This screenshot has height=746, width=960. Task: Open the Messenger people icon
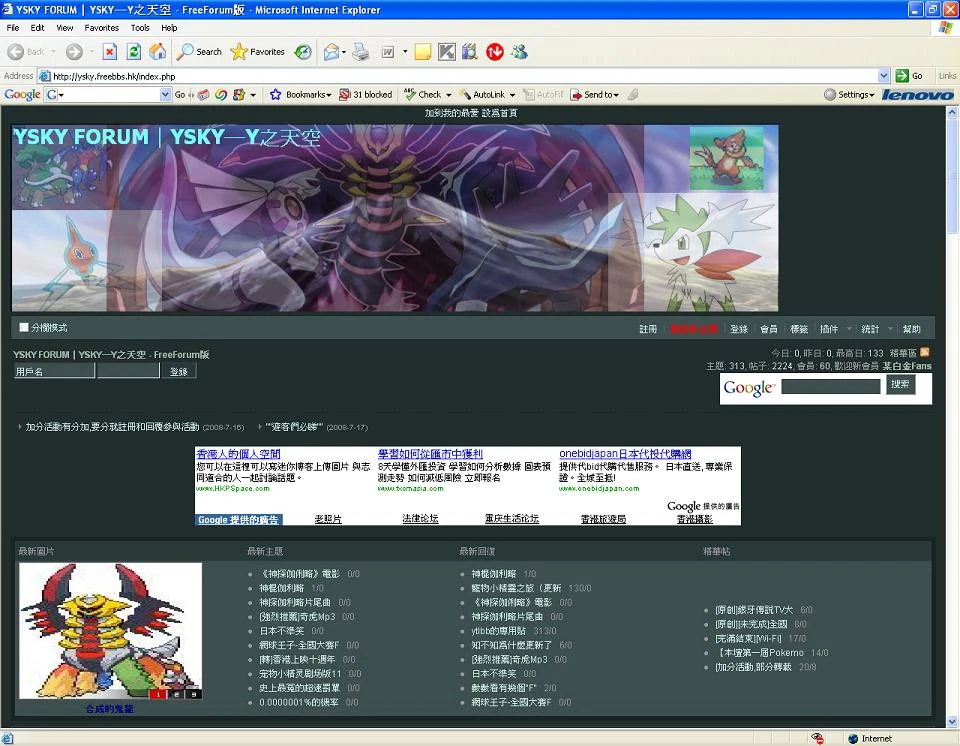[520, 52]
